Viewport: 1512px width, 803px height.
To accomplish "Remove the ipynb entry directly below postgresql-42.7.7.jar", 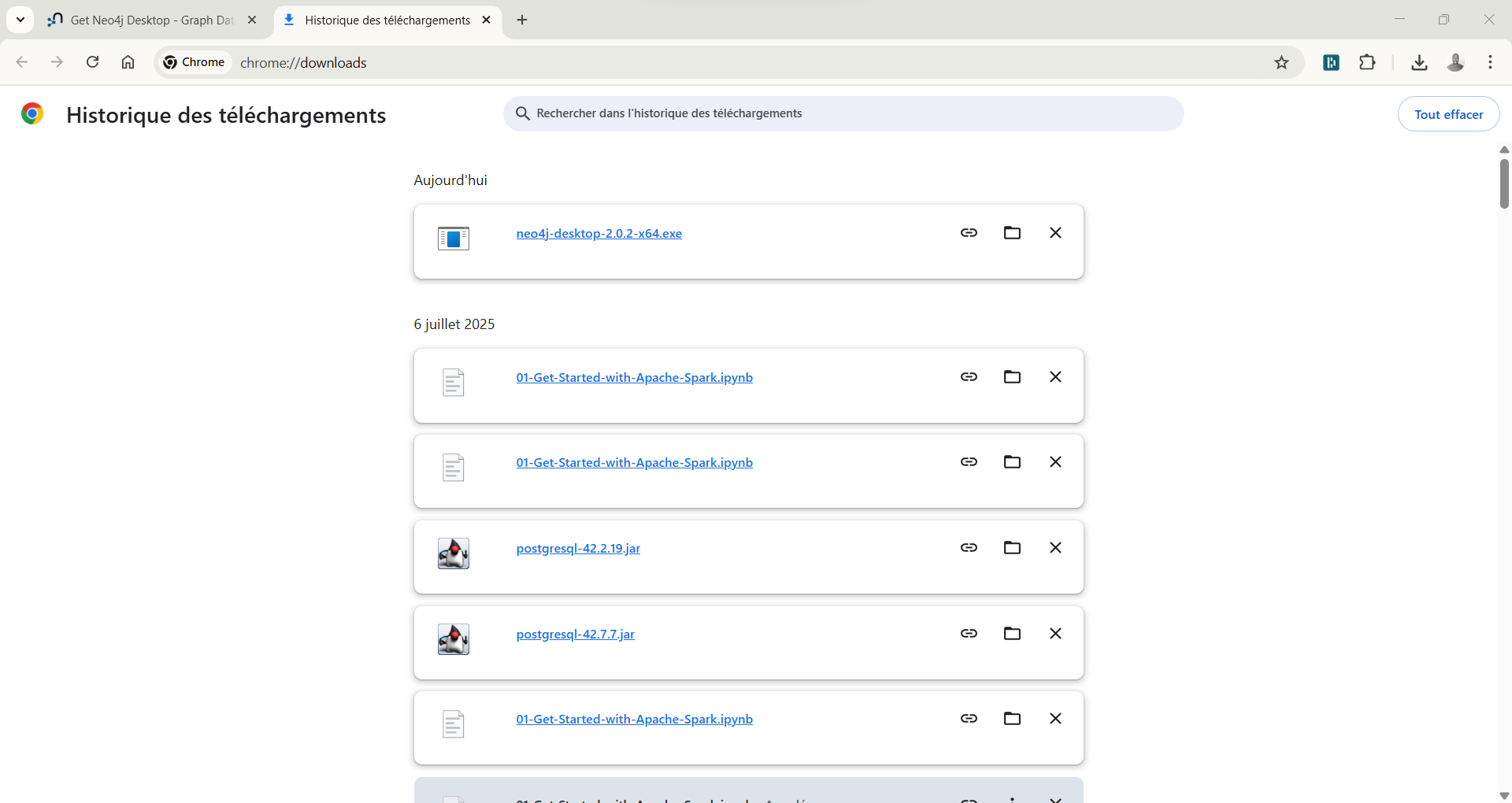I will (x=1055, y=718).
